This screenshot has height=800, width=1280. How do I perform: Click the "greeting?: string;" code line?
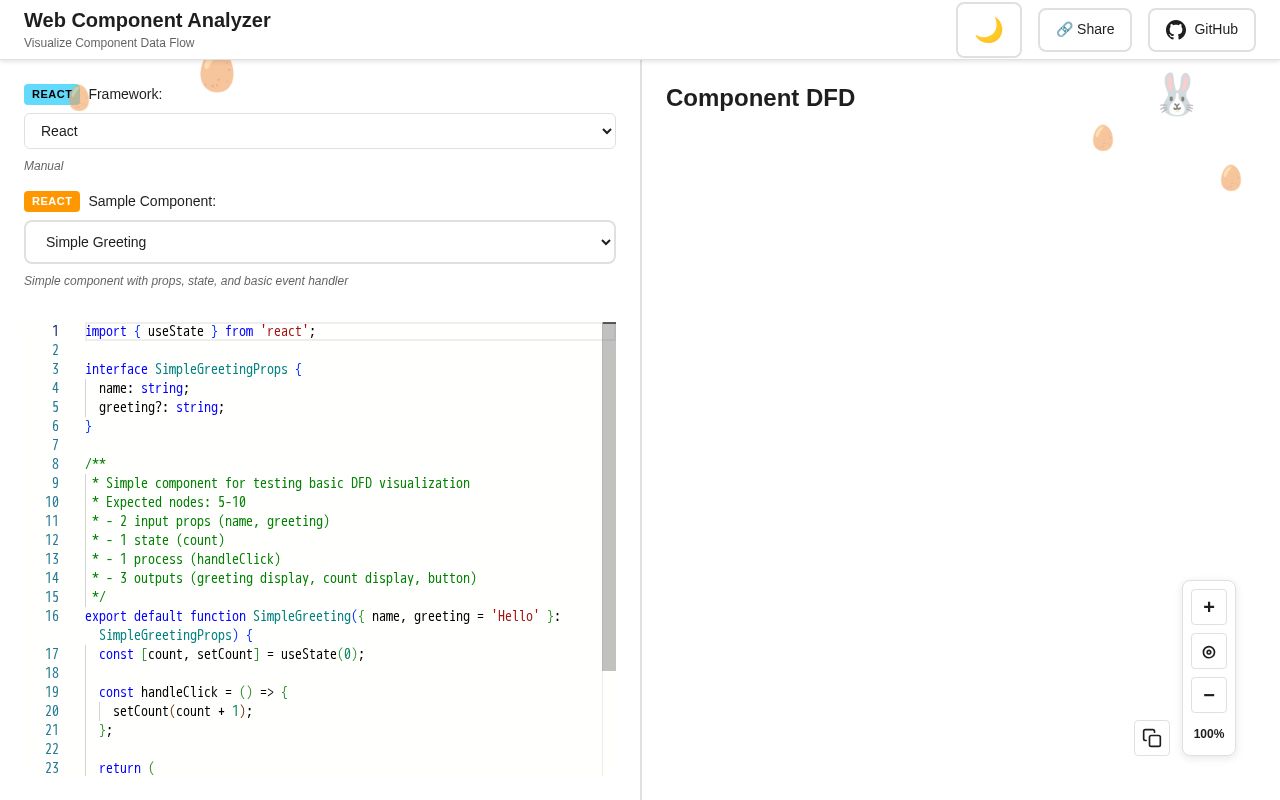pos(162,407)
